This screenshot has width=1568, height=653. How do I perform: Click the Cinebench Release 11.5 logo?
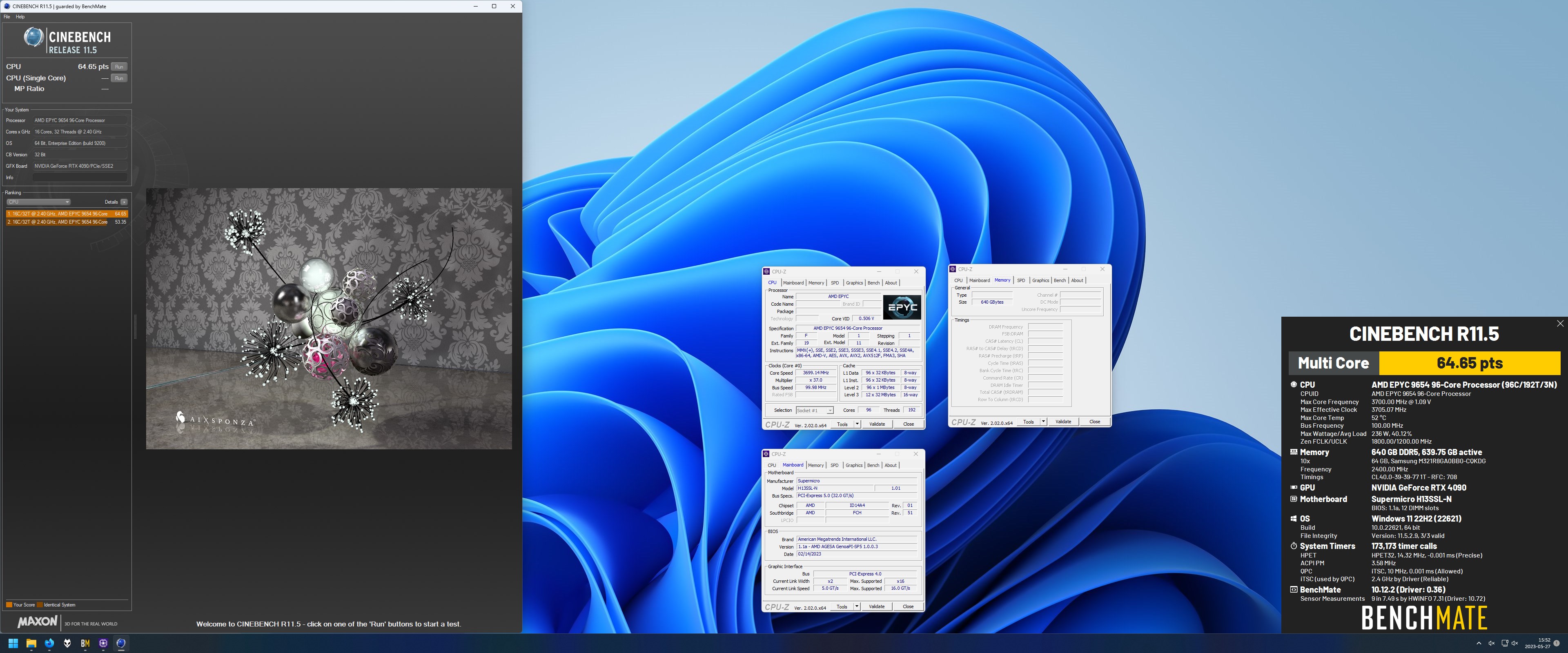67,41
